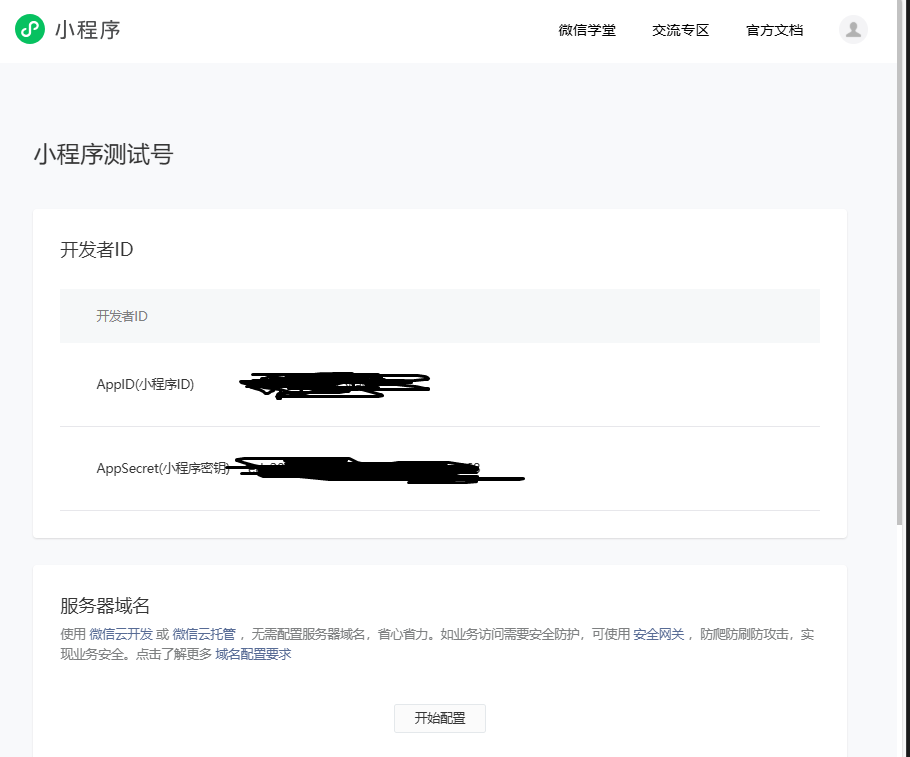Open the 微信云开发 link
The width and height of the screenshot is (910, 757).
click(121, 634)
